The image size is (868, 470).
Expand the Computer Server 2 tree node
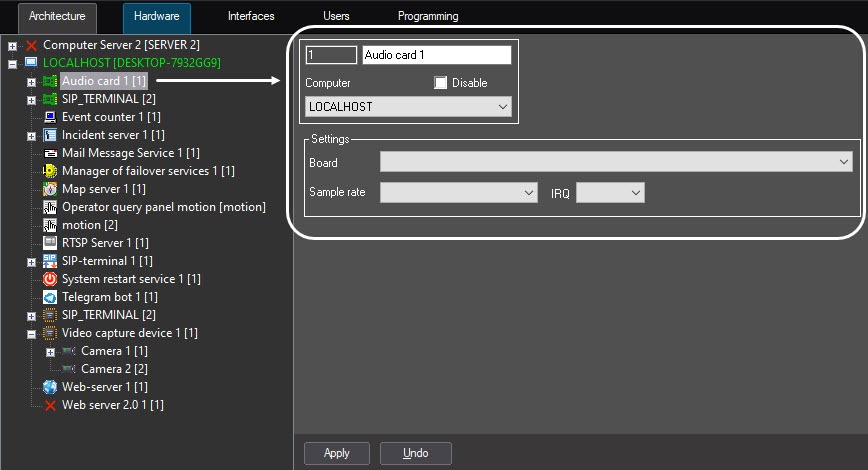pos(12,46)
